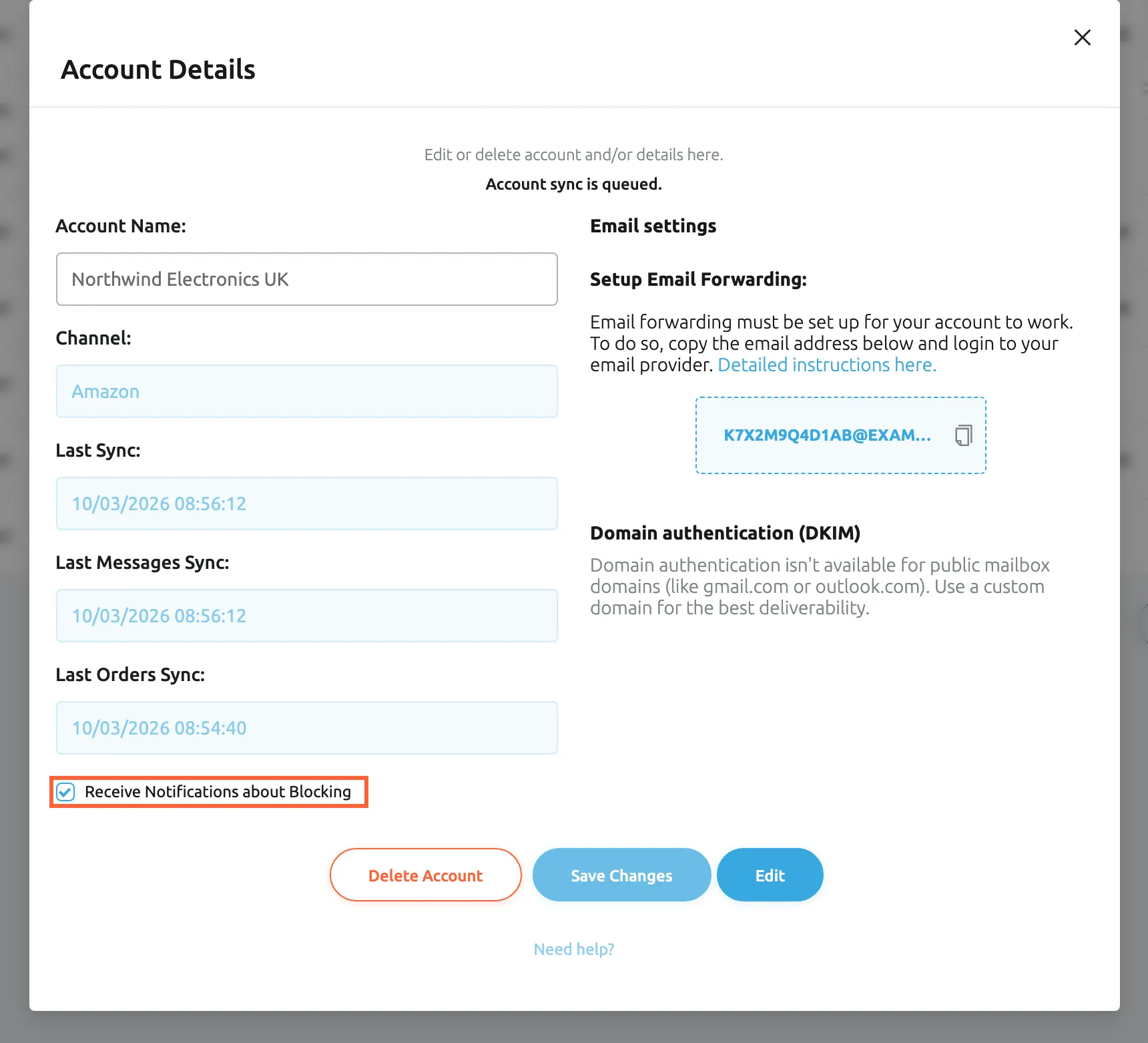This screenshot has width=1148, height=1043.
Task: Click the Account Name input field
Action: pyautogui.click(x=307, y=279)
